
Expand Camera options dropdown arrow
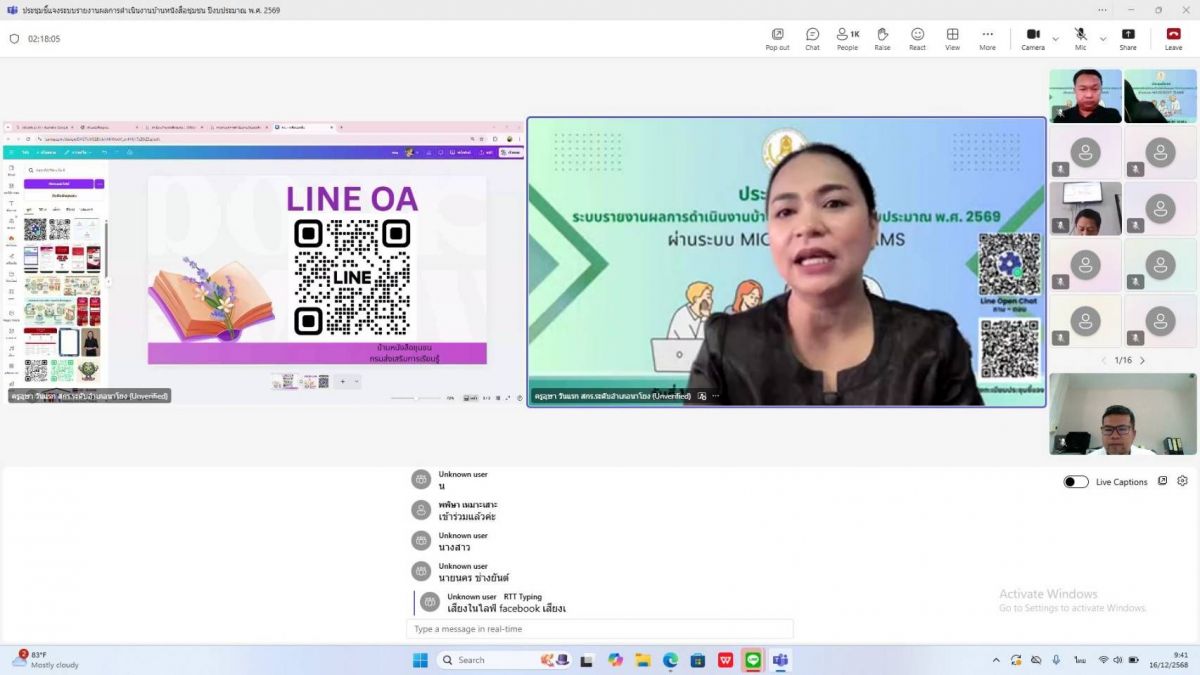tap(1055, 39)
